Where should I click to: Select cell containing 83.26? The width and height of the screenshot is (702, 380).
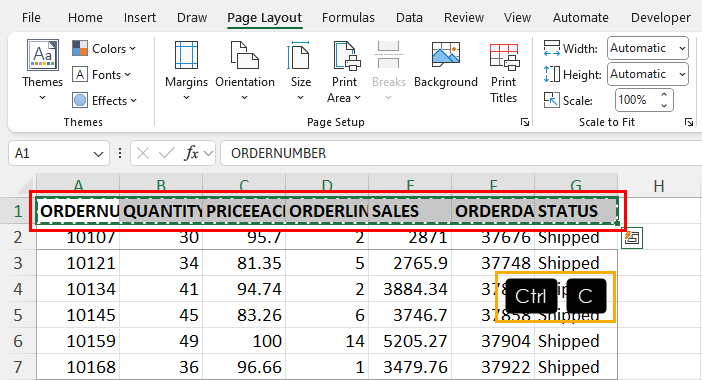tap(244, 315)
